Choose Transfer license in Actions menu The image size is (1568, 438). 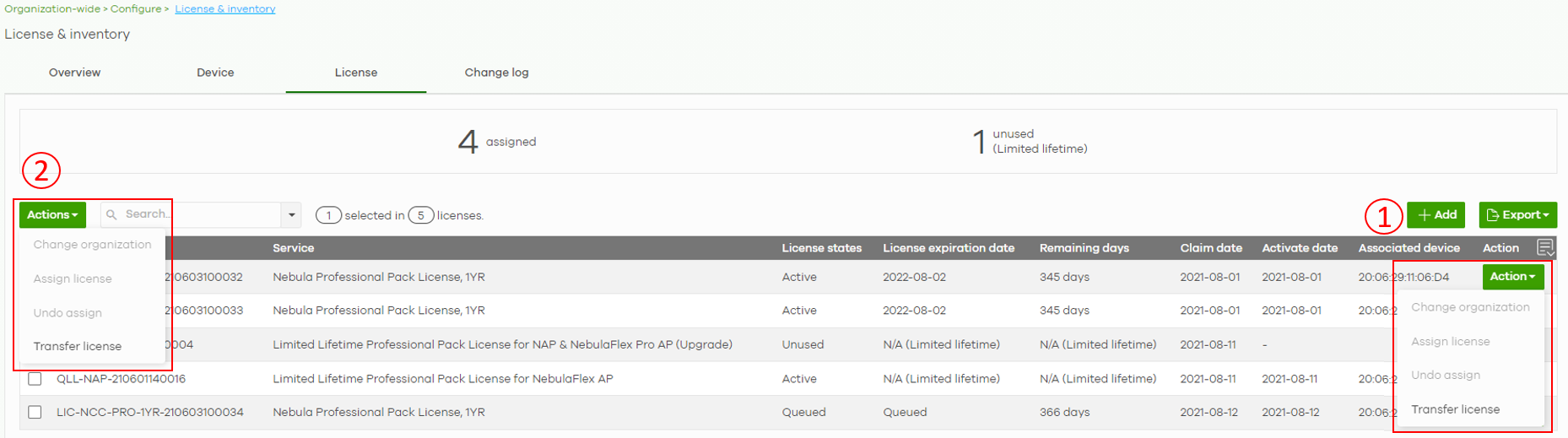coord(78,346)
